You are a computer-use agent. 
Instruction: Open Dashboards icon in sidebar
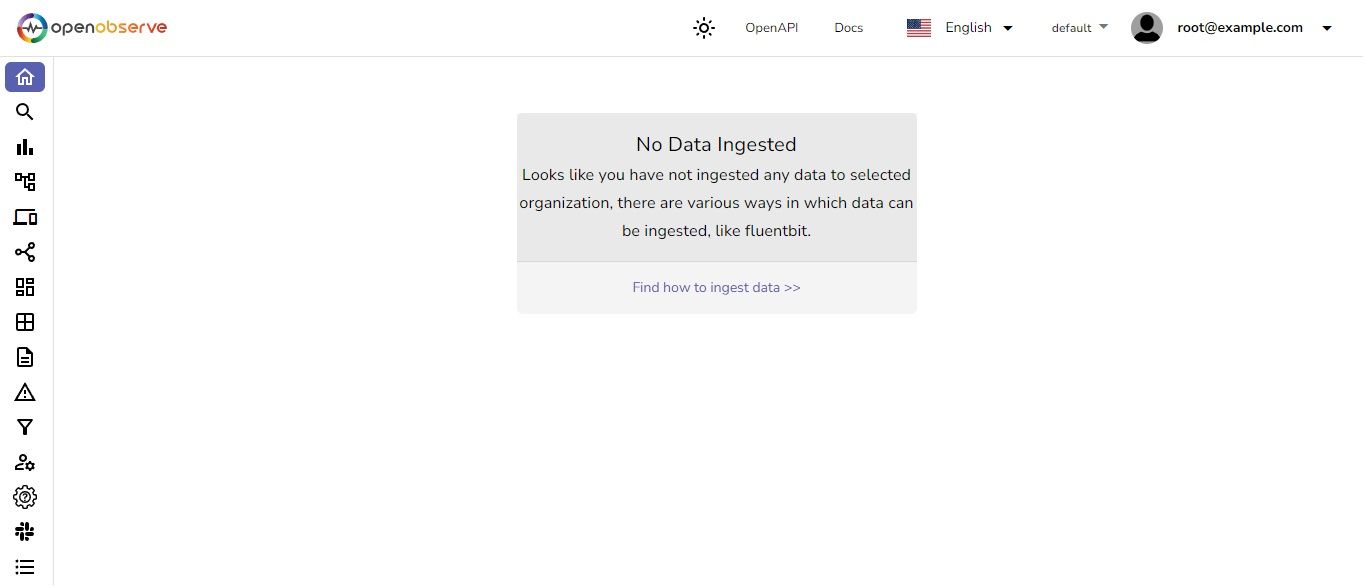click(25, 287)
